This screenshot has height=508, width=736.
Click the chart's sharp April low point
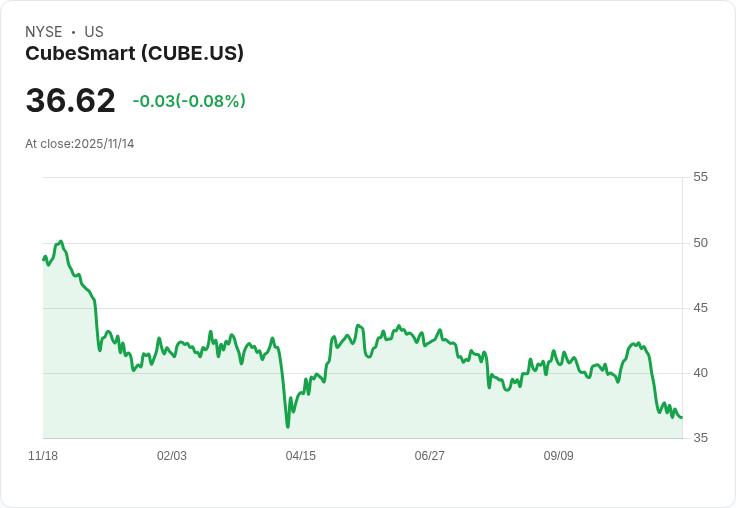(288, 427)
